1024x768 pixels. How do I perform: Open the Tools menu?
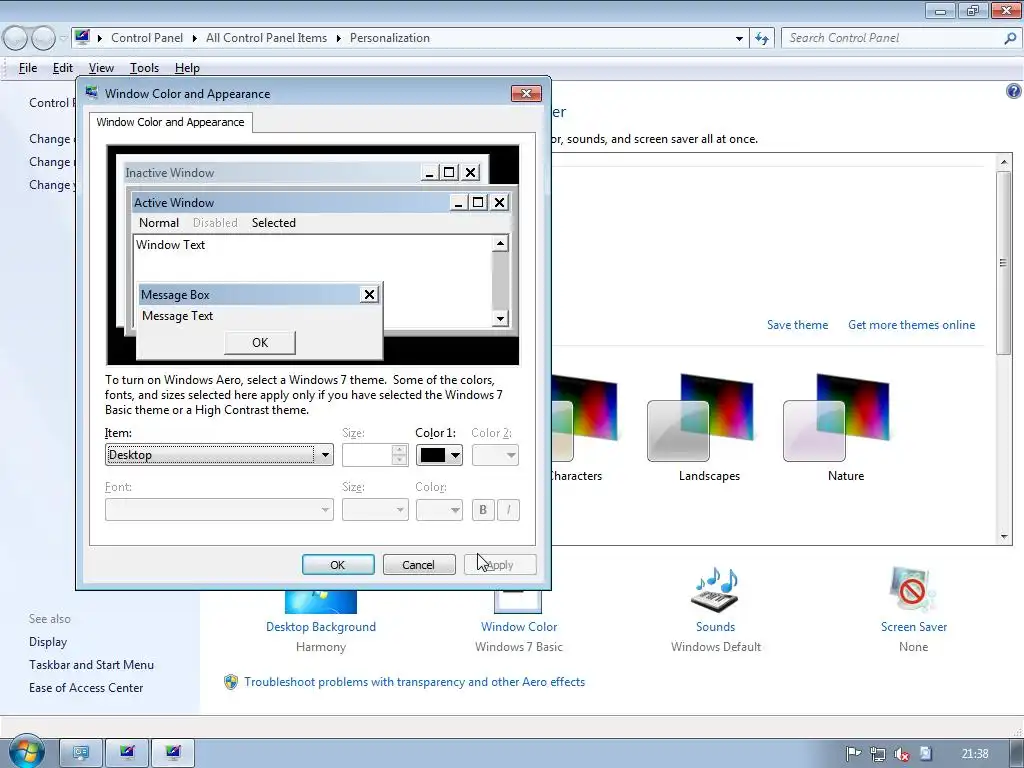pyautogui.click(x=144, y=68)
